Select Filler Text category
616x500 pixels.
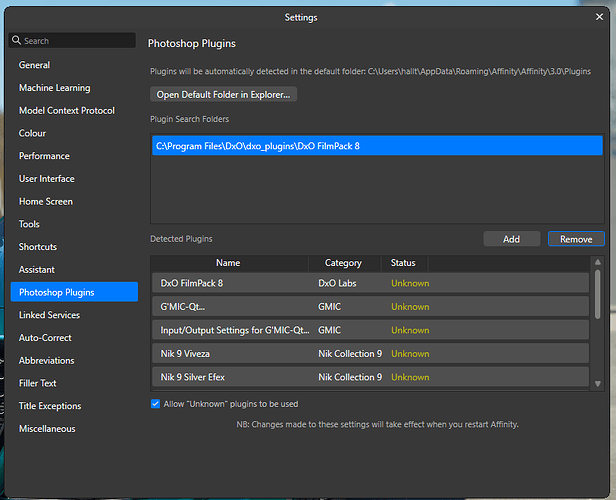38,383
